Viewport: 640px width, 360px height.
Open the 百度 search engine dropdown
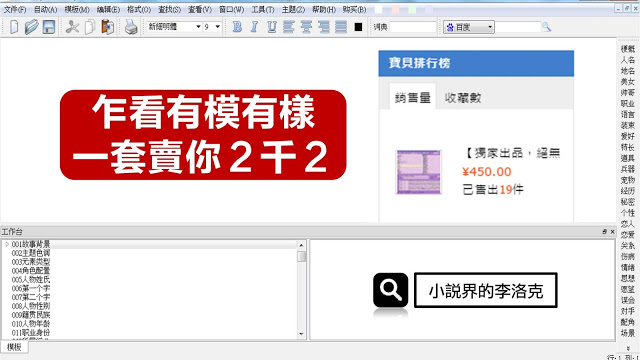coord(469,27)
